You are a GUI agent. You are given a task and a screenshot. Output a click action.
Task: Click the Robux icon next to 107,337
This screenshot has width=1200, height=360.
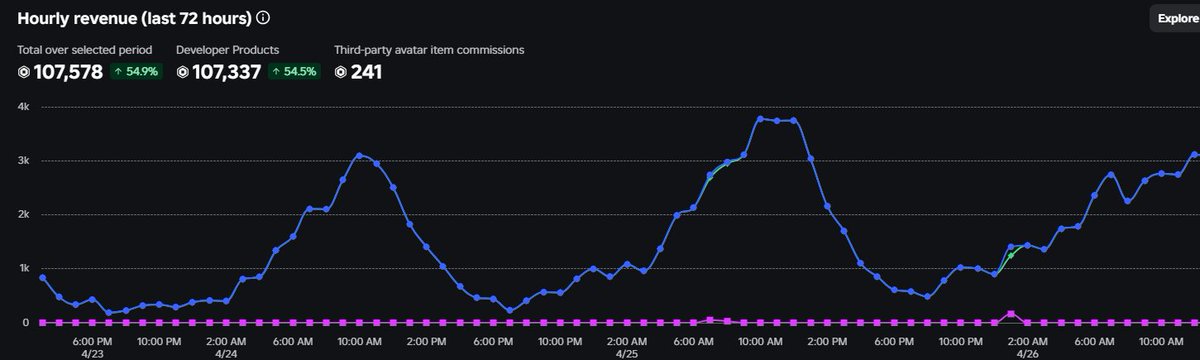coord(182,72)
